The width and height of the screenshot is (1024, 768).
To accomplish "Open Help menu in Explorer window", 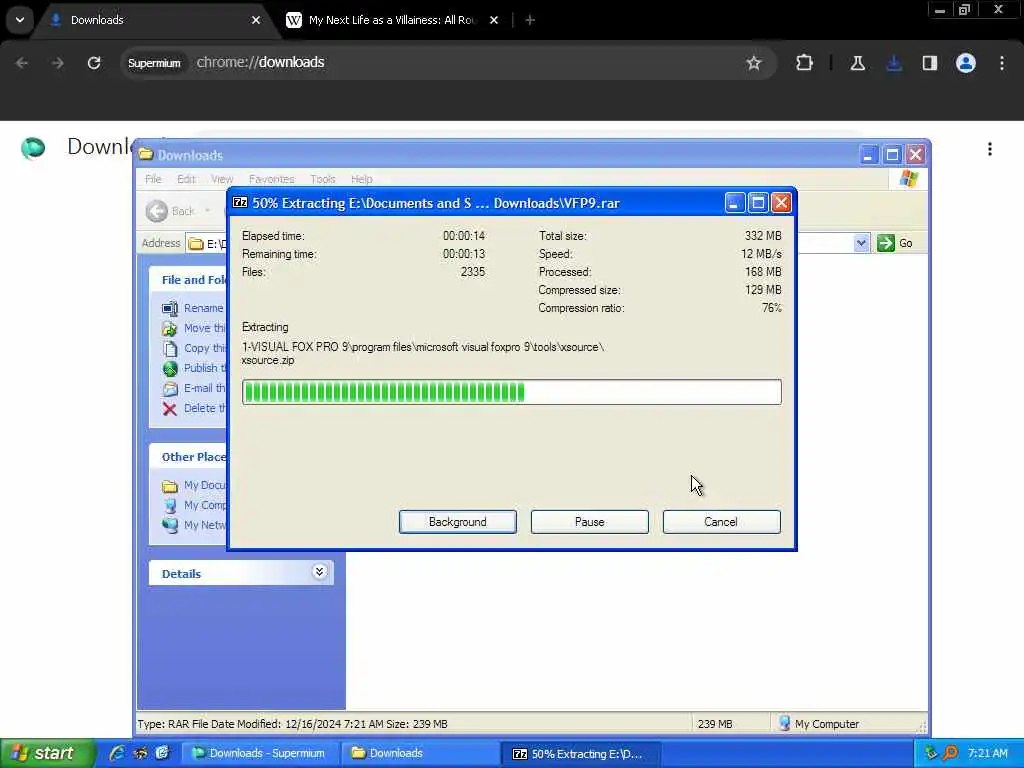I will coord(361,179).
